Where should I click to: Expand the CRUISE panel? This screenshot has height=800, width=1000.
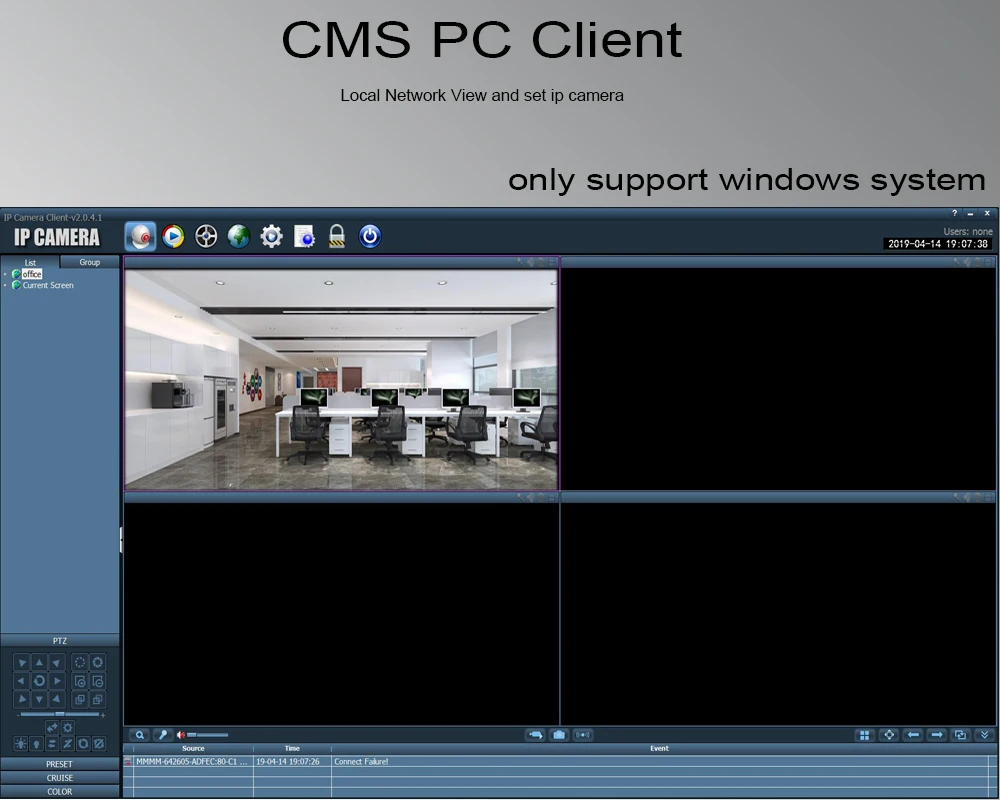click(59, 778)
